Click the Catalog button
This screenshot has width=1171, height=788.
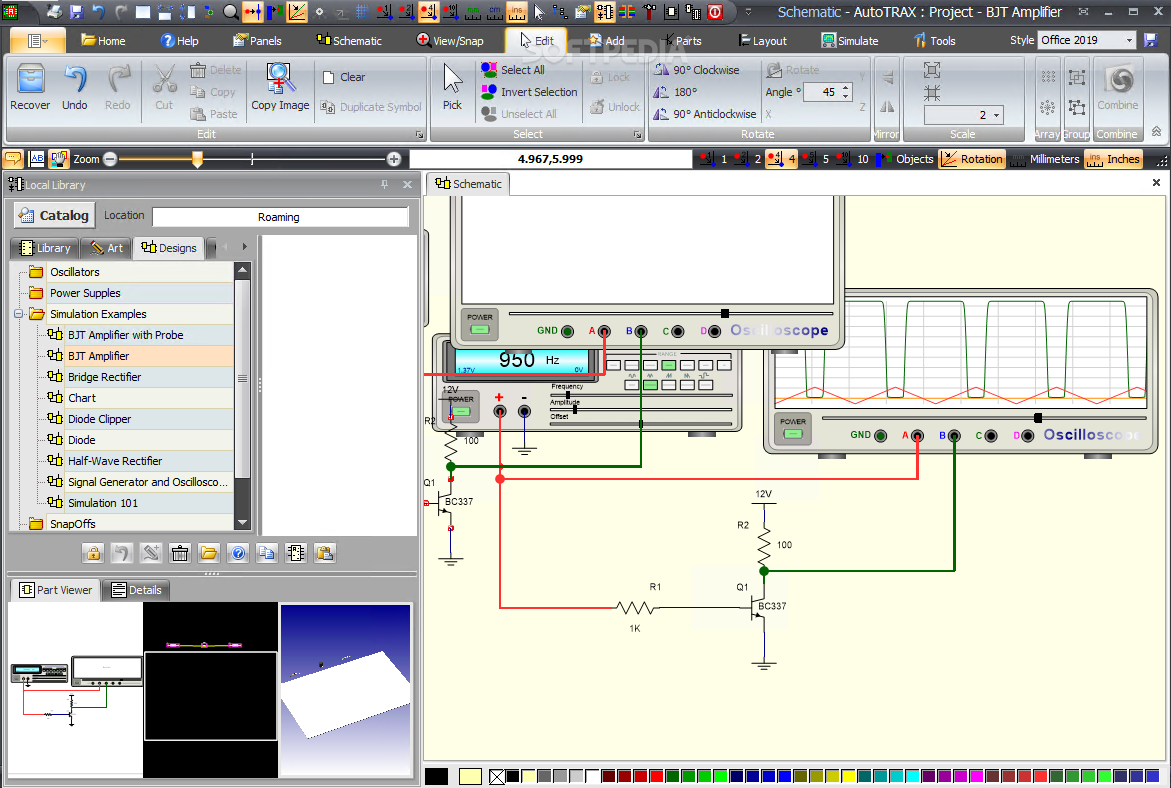tap(55, 215)
